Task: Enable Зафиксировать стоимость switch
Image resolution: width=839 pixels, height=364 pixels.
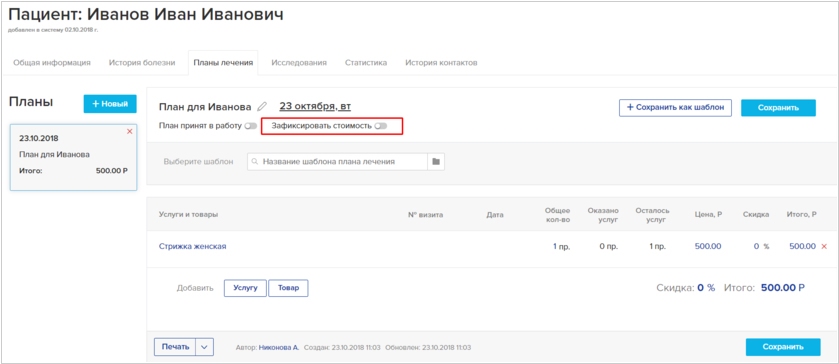Action: tap(380, 126)
